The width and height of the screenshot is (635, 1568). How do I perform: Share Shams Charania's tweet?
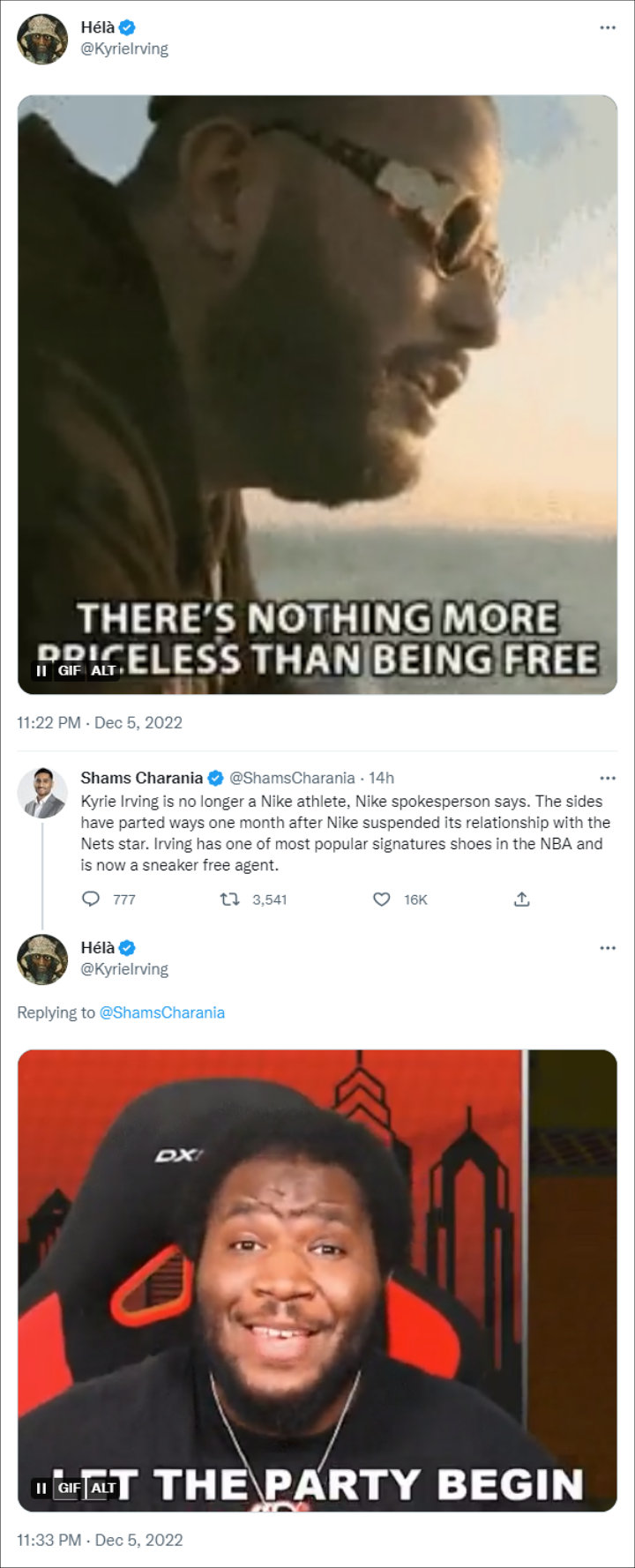click(522, 900)
